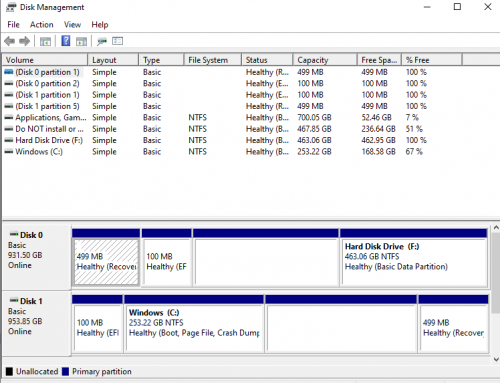The image size is (500, 383).
Task: Click the Disk 0 931.50 GB label panel
Action: click(36, 257)
